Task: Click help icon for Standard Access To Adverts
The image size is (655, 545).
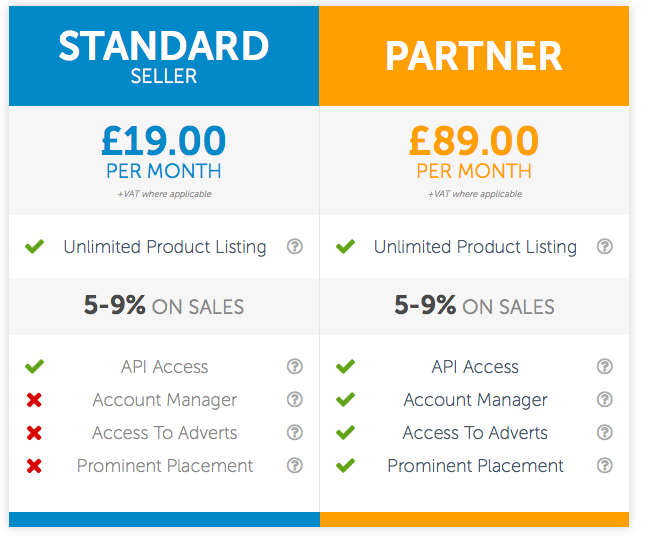Action: tap(294, 432)
